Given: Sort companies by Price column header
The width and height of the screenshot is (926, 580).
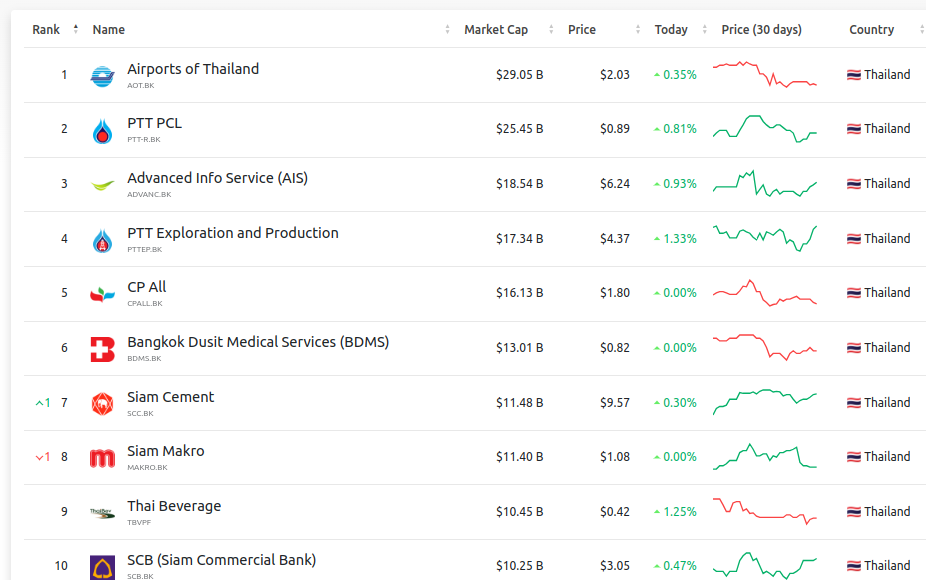Looking at the screenshot, I should tap(582, 30).
